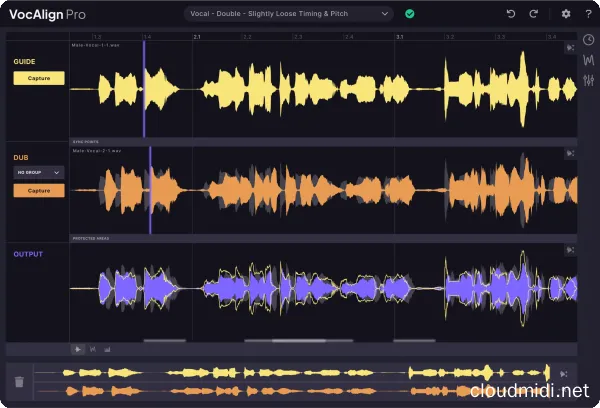Screen dimensions: 600x408
Task: Click the OUTPUT track label
Action: tap(28, 254)
